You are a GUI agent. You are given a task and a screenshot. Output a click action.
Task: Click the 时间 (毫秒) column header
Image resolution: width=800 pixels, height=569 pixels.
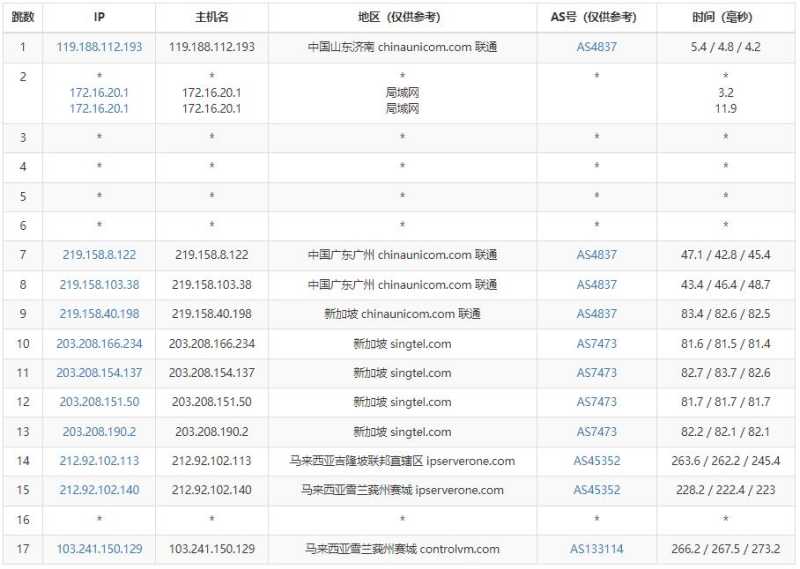[726, 17]
